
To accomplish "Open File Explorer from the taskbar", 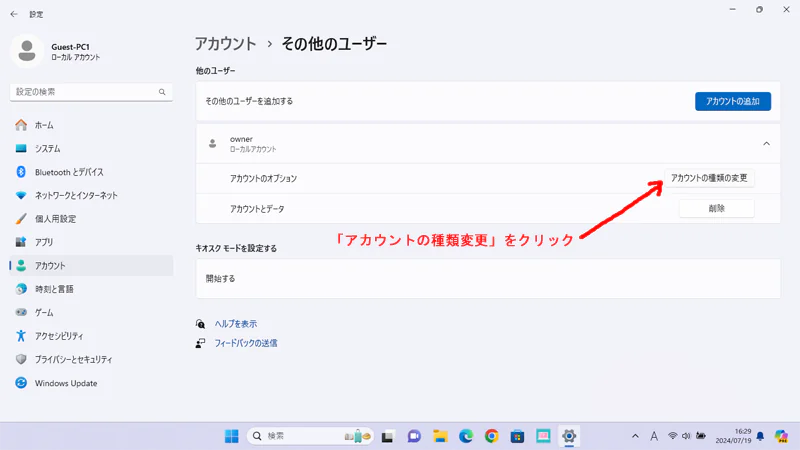I will (x=440, y=436).
